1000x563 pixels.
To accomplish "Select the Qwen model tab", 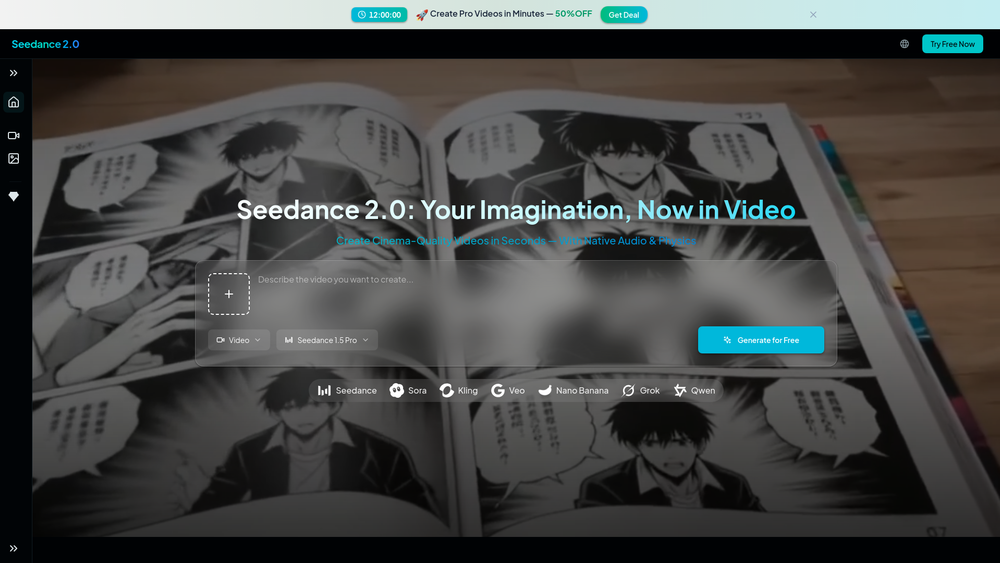I will click(x=695, y=390).
